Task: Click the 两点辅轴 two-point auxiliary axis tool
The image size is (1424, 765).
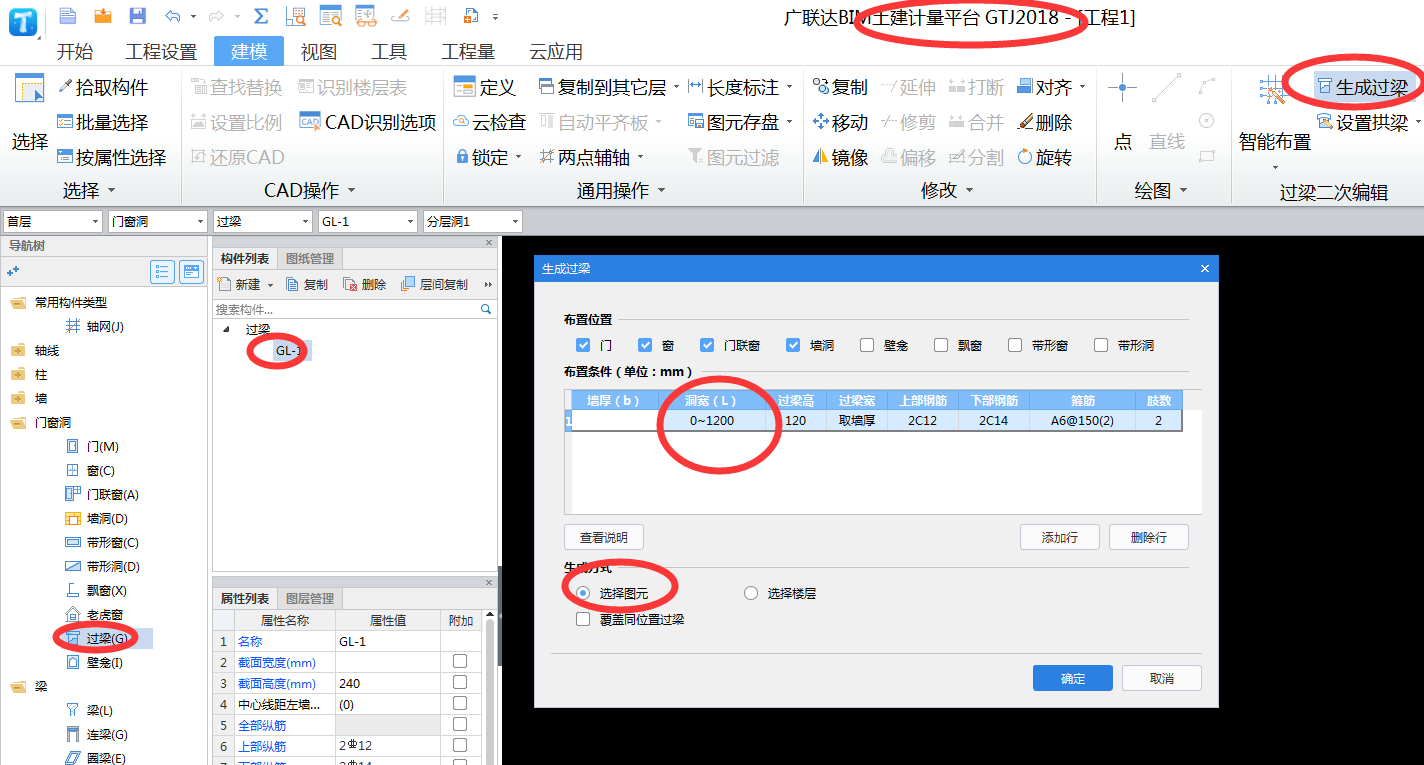Action: coord(592,157)
